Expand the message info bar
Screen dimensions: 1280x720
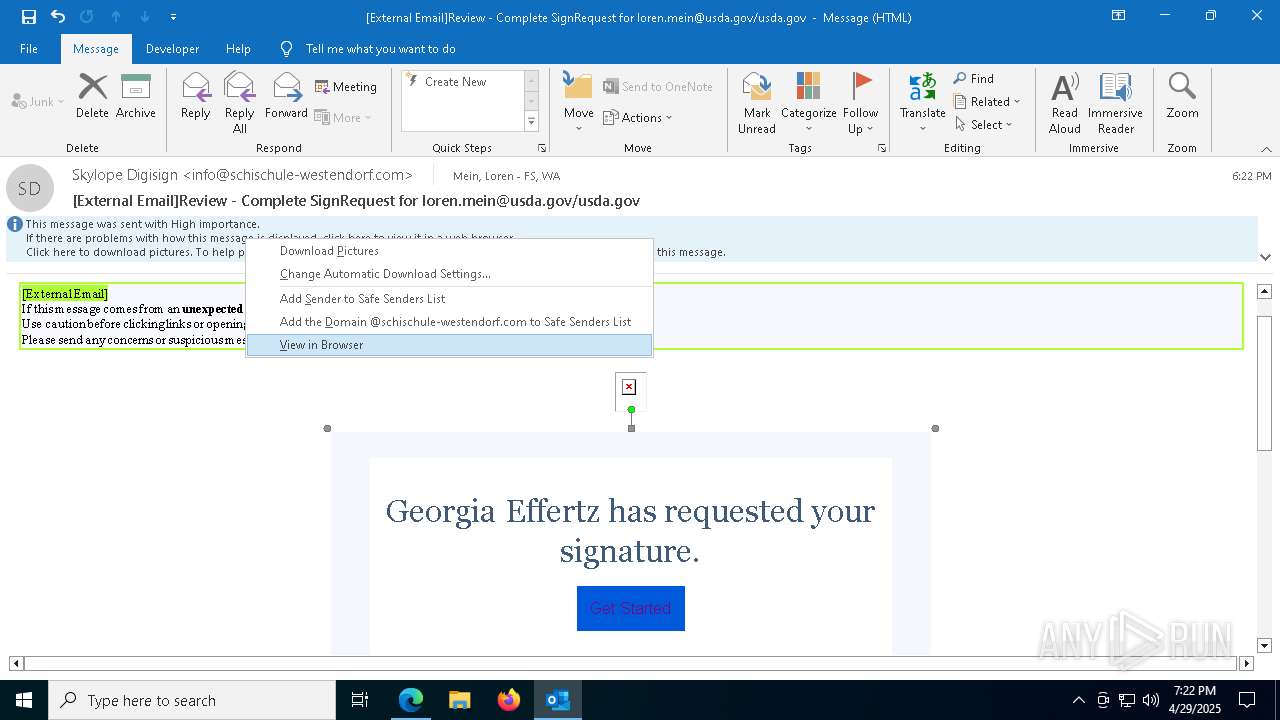pos(1265,257)
